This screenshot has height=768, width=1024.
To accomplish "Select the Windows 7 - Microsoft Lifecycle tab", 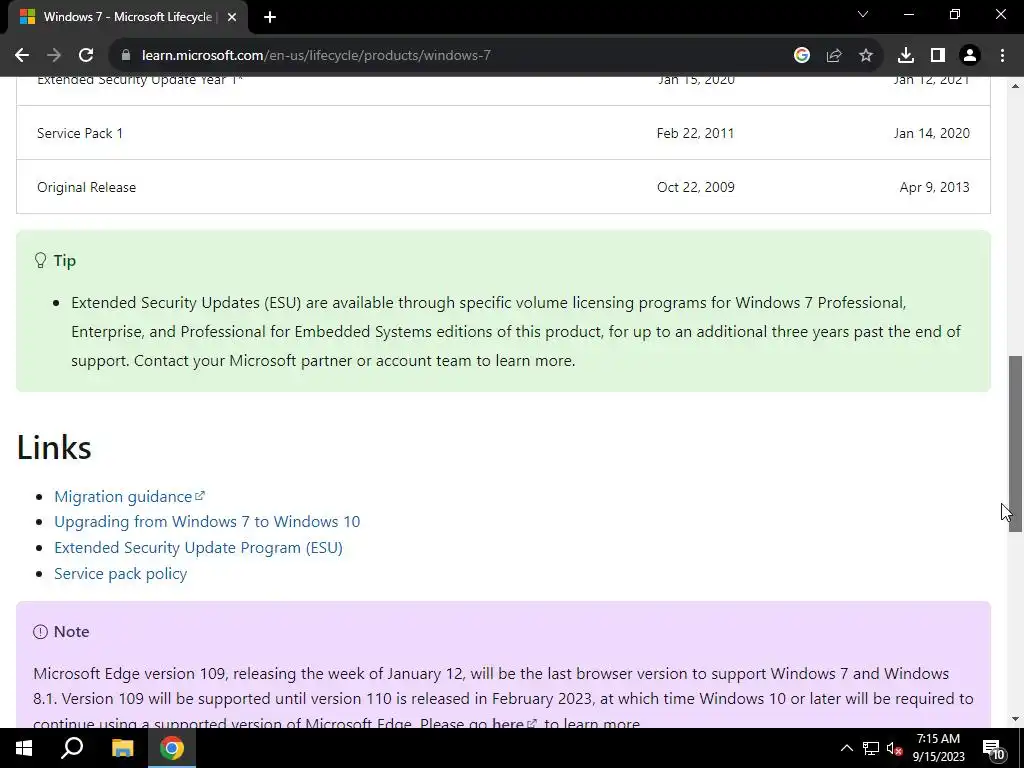I will pyautogui.click(x=128, y=17).
